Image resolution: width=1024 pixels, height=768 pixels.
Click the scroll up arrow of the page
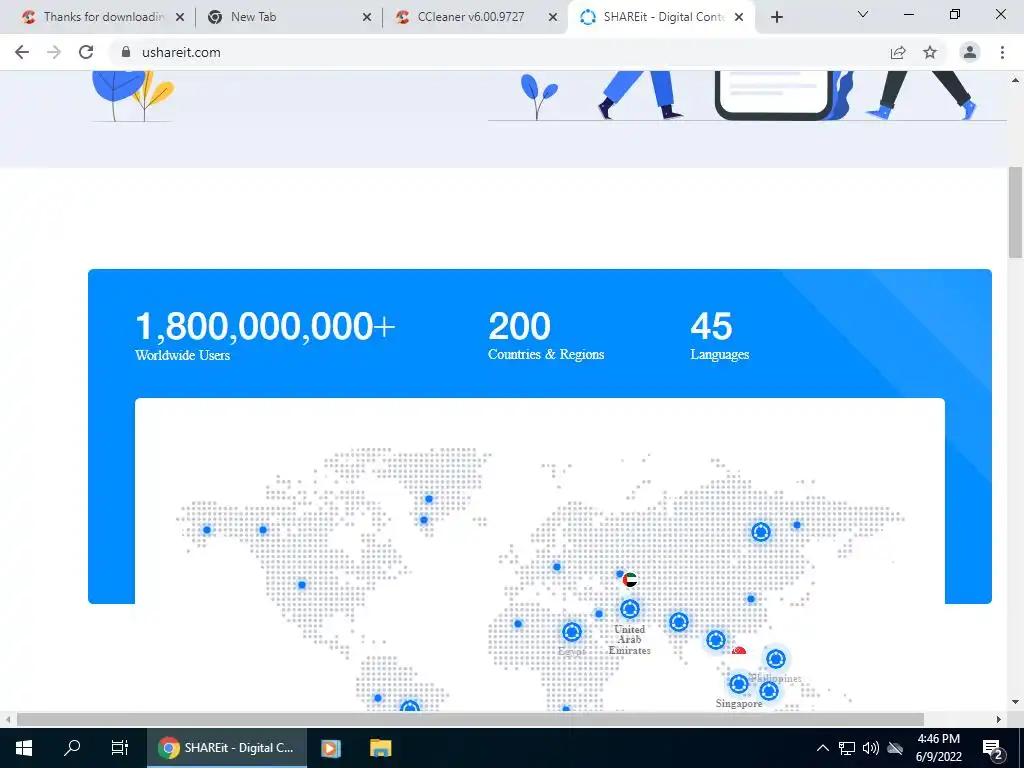pyautogui.click(x=1015, y=80)
